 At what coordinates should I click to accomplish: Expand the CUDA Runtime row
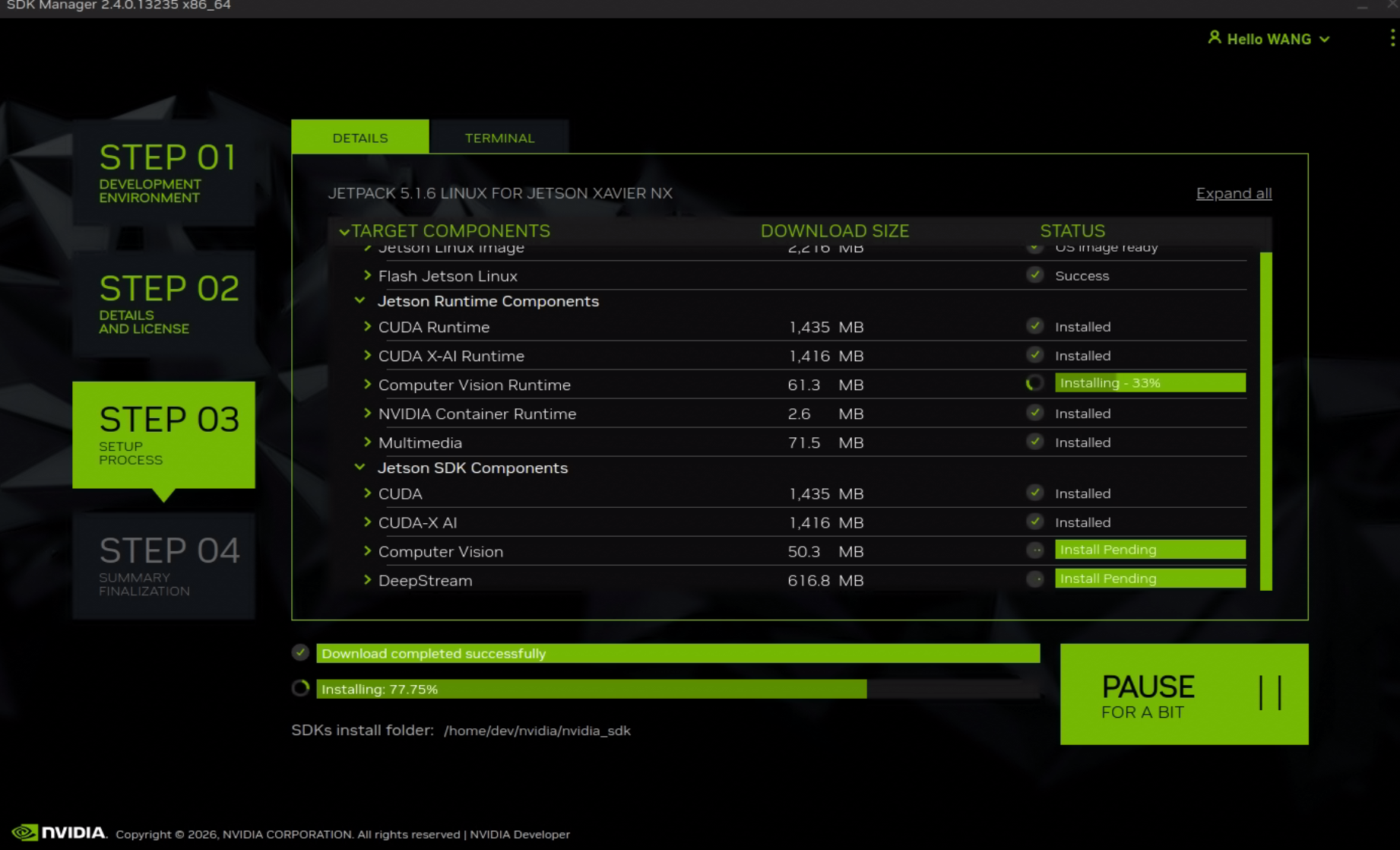pyautogui.click(x=367, y=326)
